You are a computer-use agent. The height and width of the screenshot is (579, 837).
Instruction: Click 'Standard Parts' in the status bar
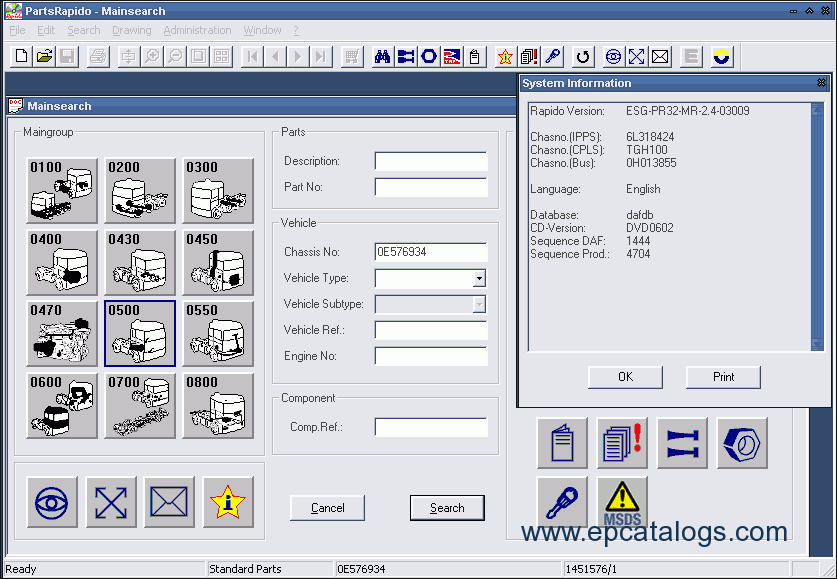pos(245,569)
